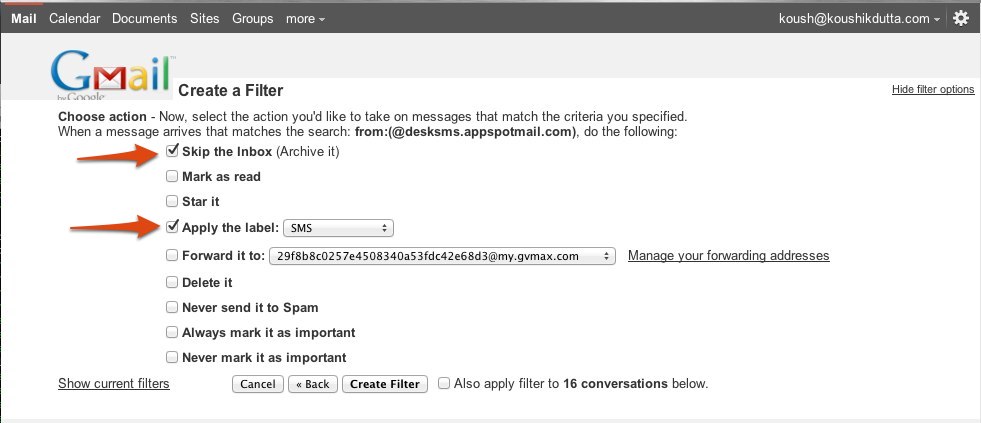This screenshot has width=981, height=423.
Task: Go to Calendar in top bar
Action: (x=74, y=18)
